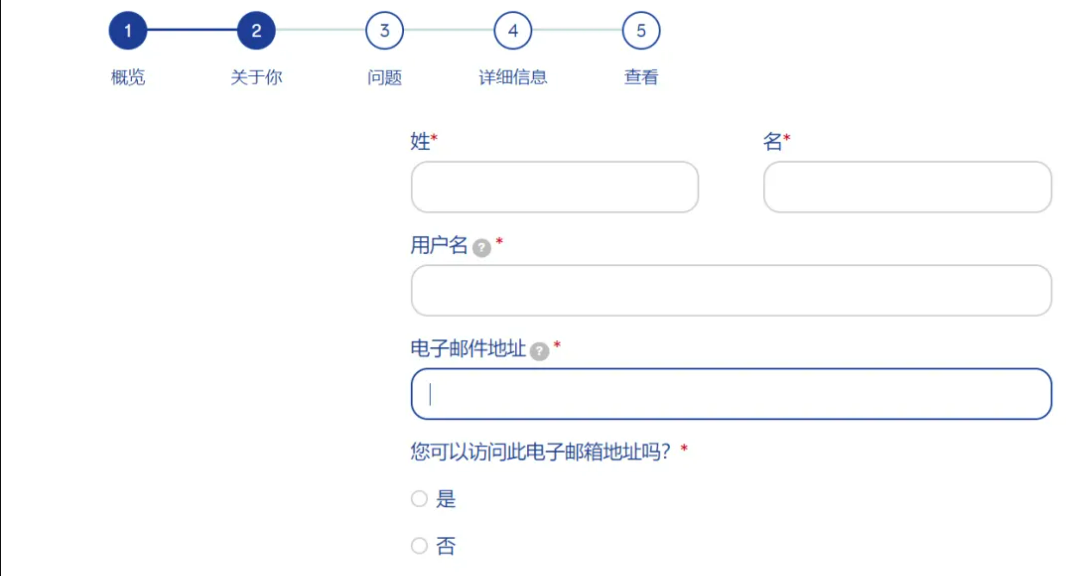Screen dimensions: 1073x576
Task: Go to step 3 circle
Action: pyautogui.click(x=385, y=31)
